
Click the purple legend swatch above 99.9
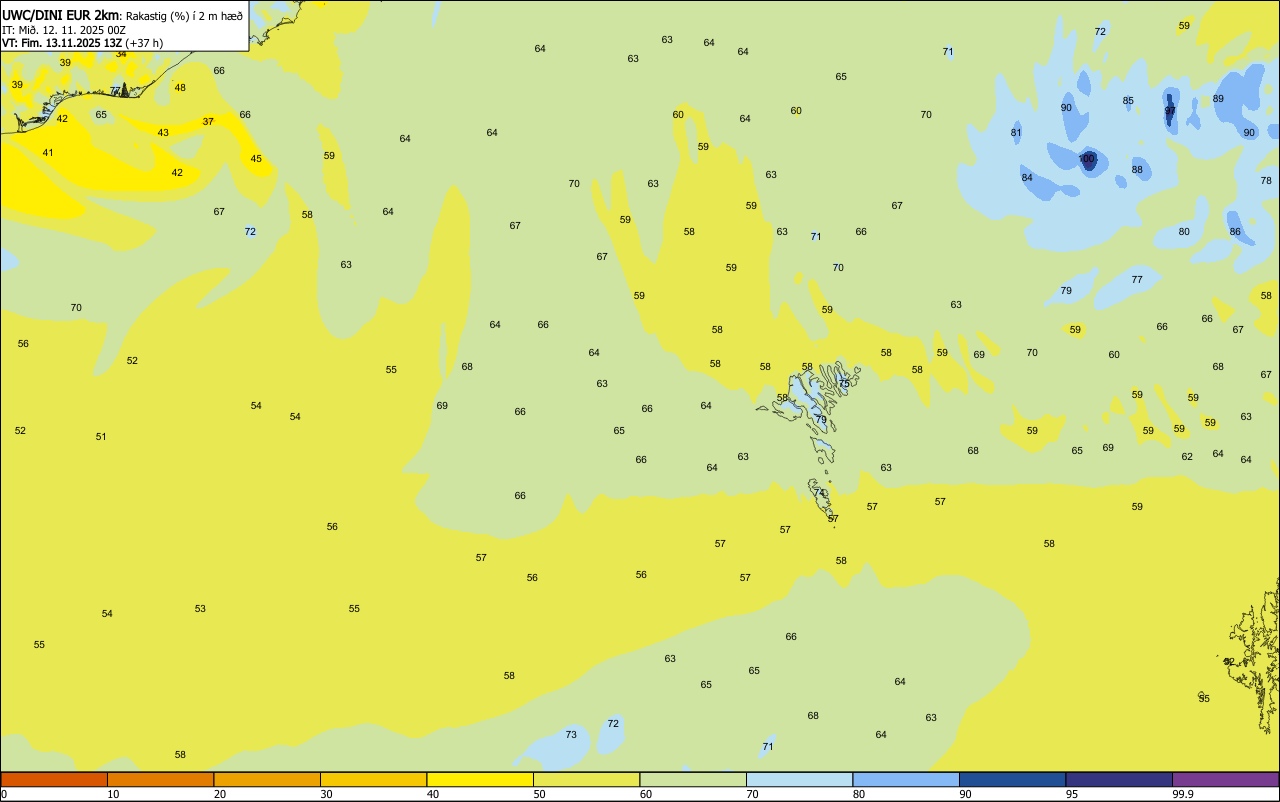tap(1225, 779)
